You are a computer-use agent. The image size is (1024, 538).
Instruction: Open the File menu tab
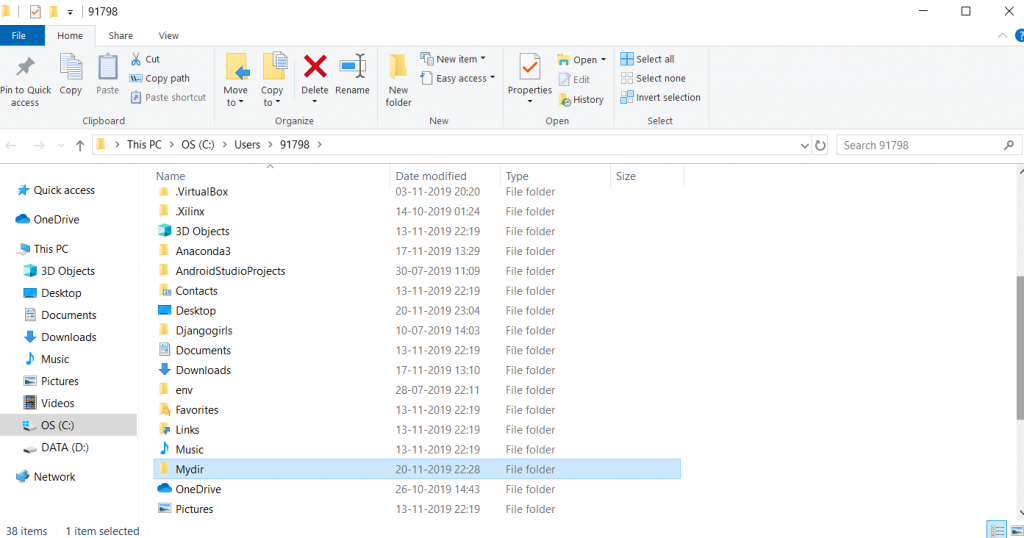[x=18, y=35]
